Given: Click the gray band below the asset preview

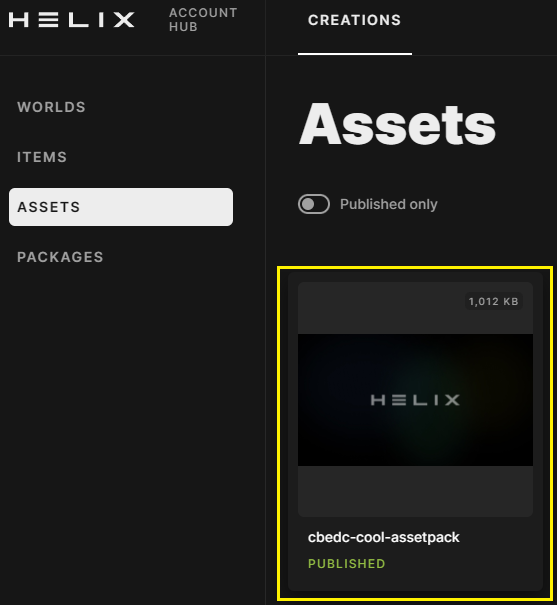Looking at the screenshot, I should 415,491.
